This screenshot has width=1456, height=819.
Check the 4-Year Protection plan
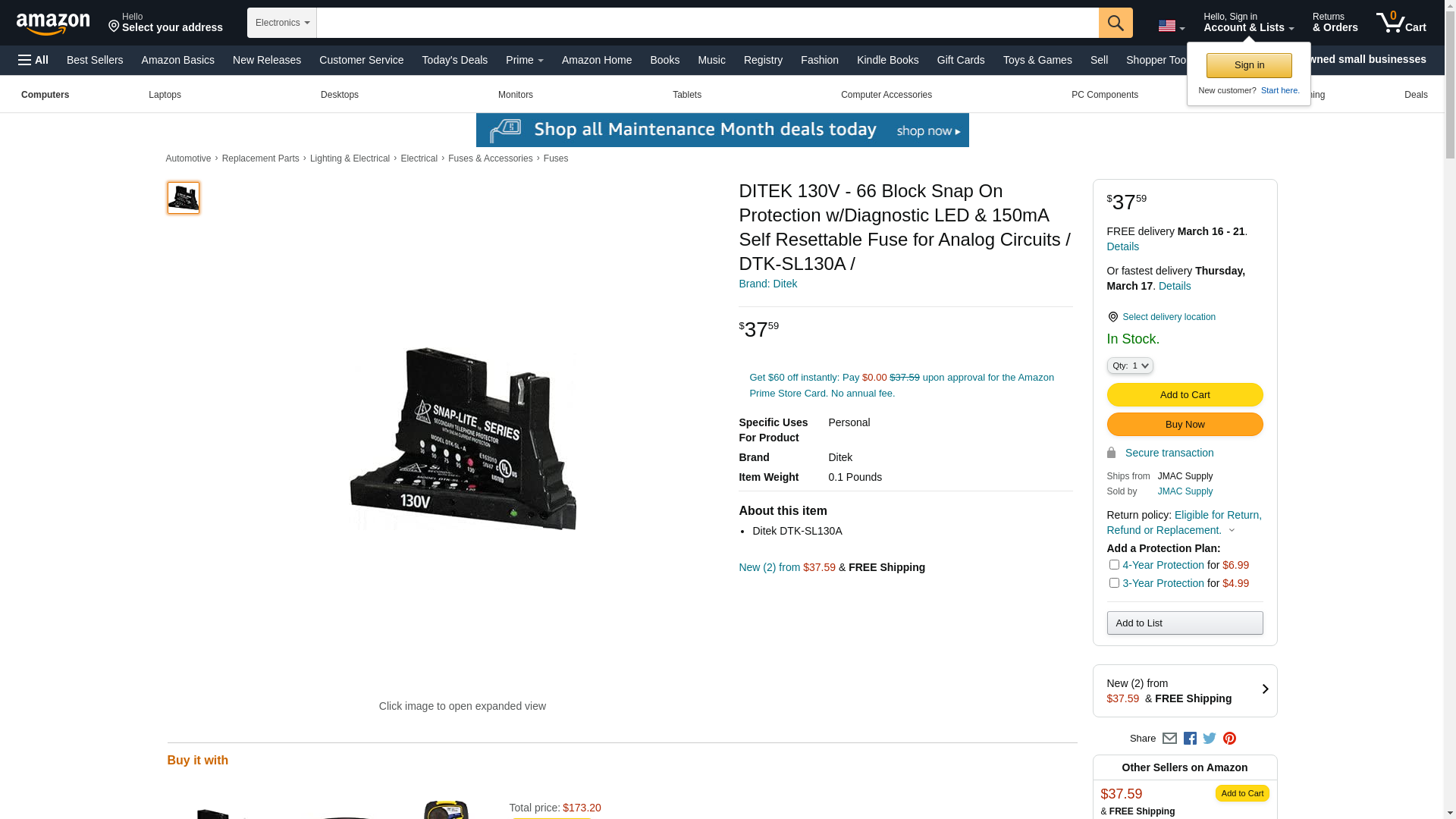click(1114, 565)
